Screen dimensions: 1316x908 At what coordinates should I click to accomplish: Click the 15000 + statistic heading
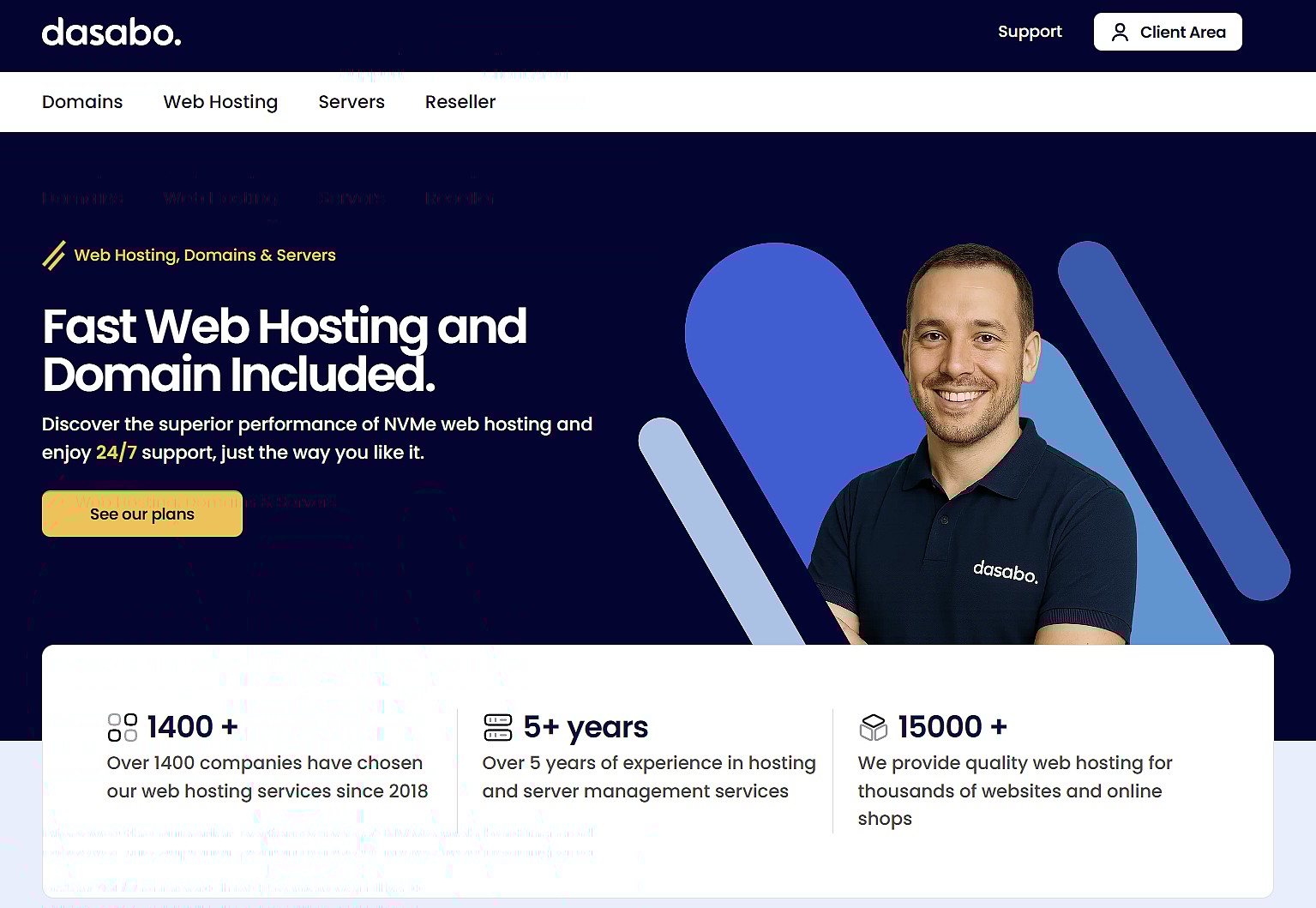[952, 727]
